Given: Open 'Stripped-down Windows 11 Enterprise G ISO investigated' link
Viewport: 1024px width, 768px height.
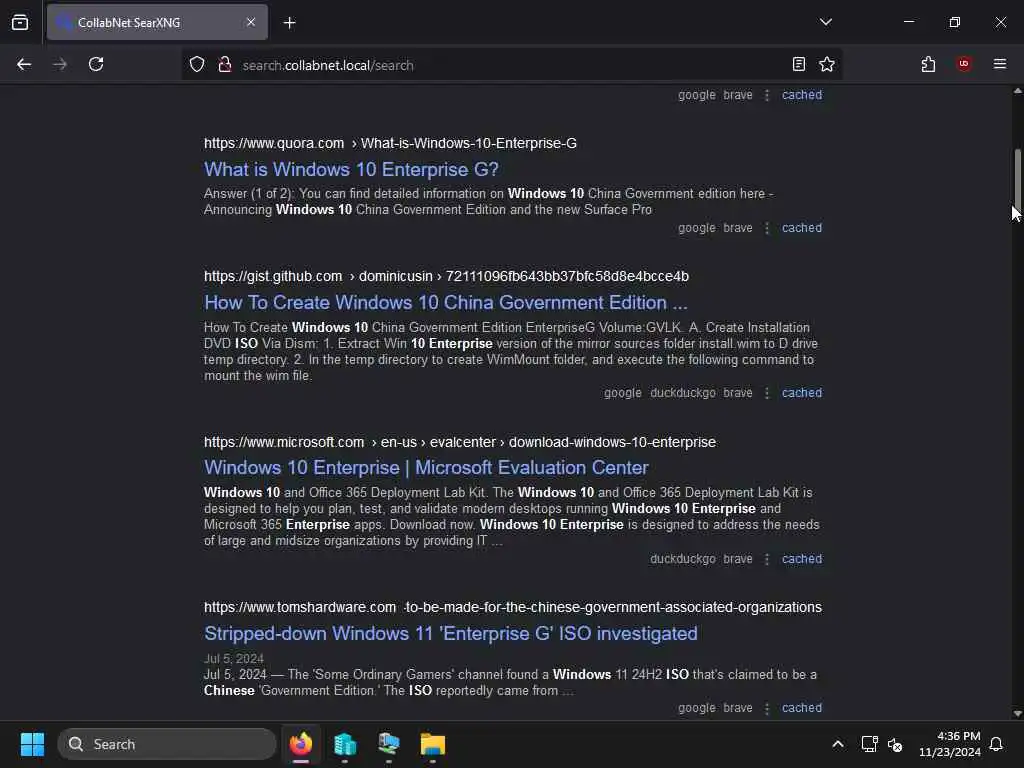Looking at the screenshot, I should pos(451,633).
